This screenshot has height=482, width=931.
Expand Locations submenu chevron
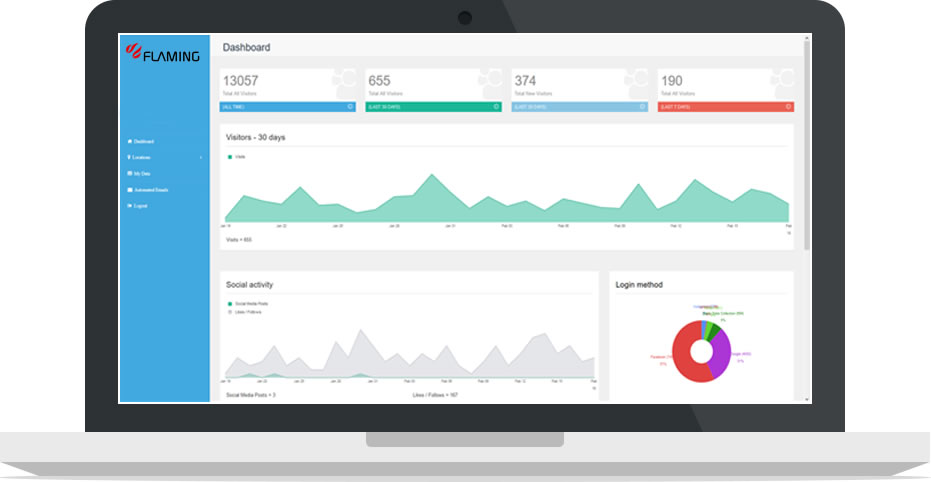pyautogui.click(x=201, y=157)
